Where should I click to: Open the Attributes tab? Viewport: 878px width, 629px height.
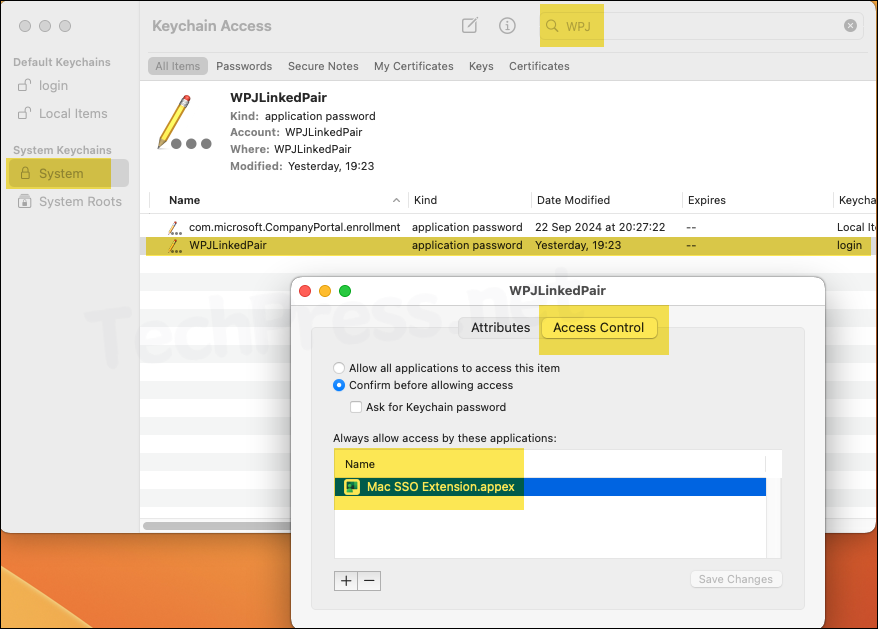pyautogui.click(x=500, y=328)
